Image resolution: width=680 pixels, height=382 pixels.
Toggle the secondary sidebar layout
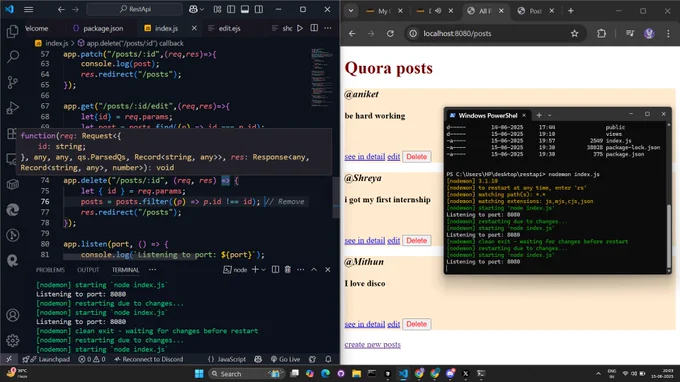coord(259,9)
